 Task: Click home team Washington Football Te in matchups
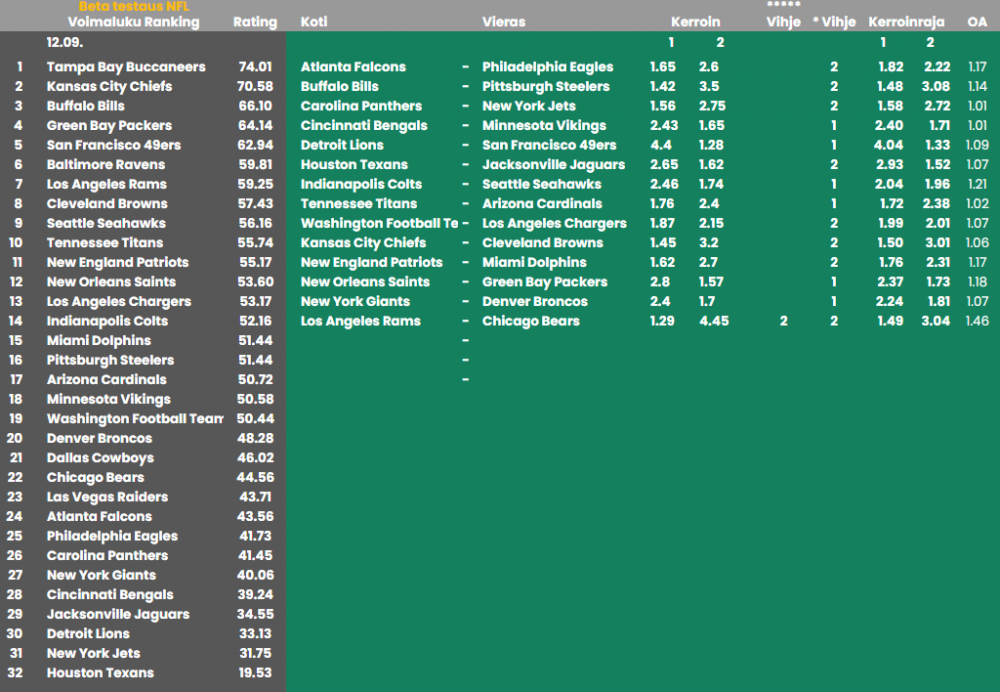379,223
